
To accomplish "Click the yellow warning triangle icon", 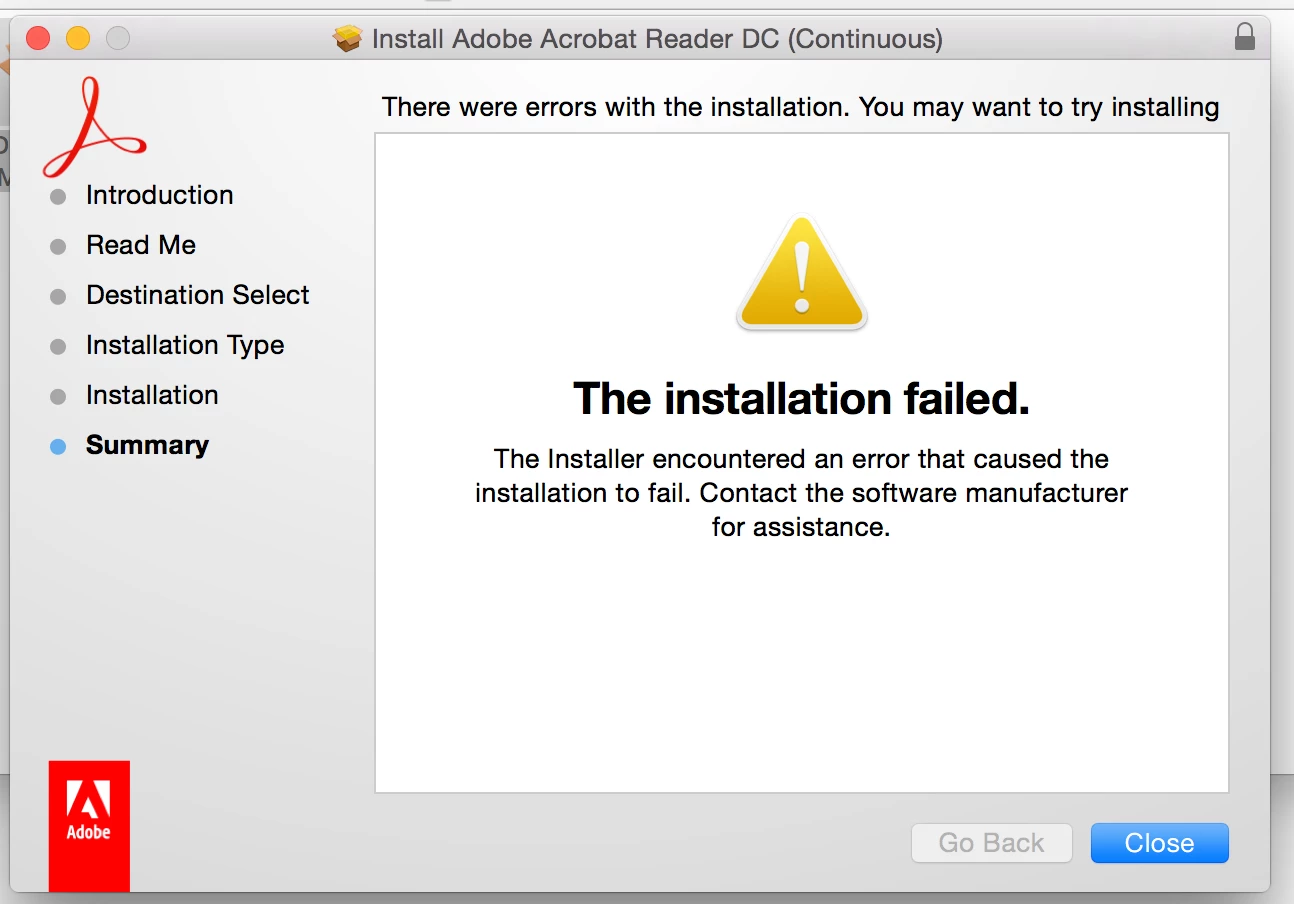I will 801,272.
